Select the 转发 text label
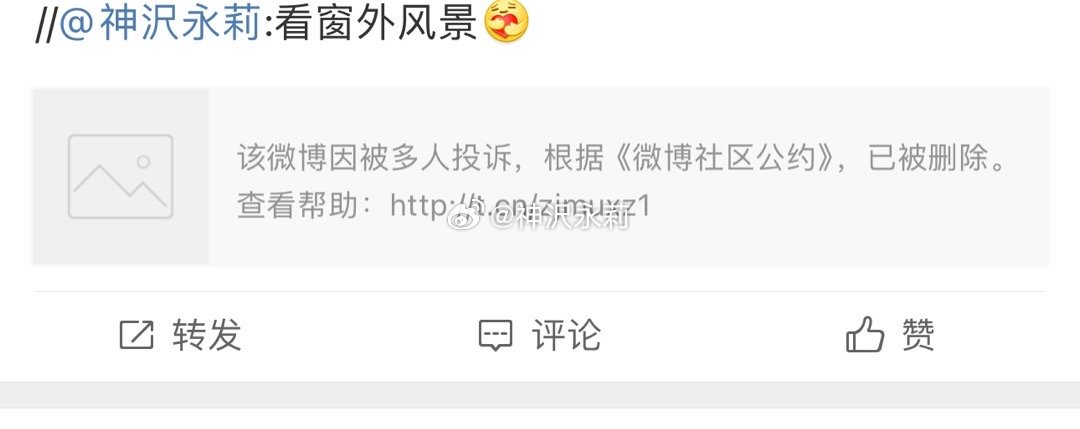Screen dimensions: 1080x429 (x=207, y=335)
